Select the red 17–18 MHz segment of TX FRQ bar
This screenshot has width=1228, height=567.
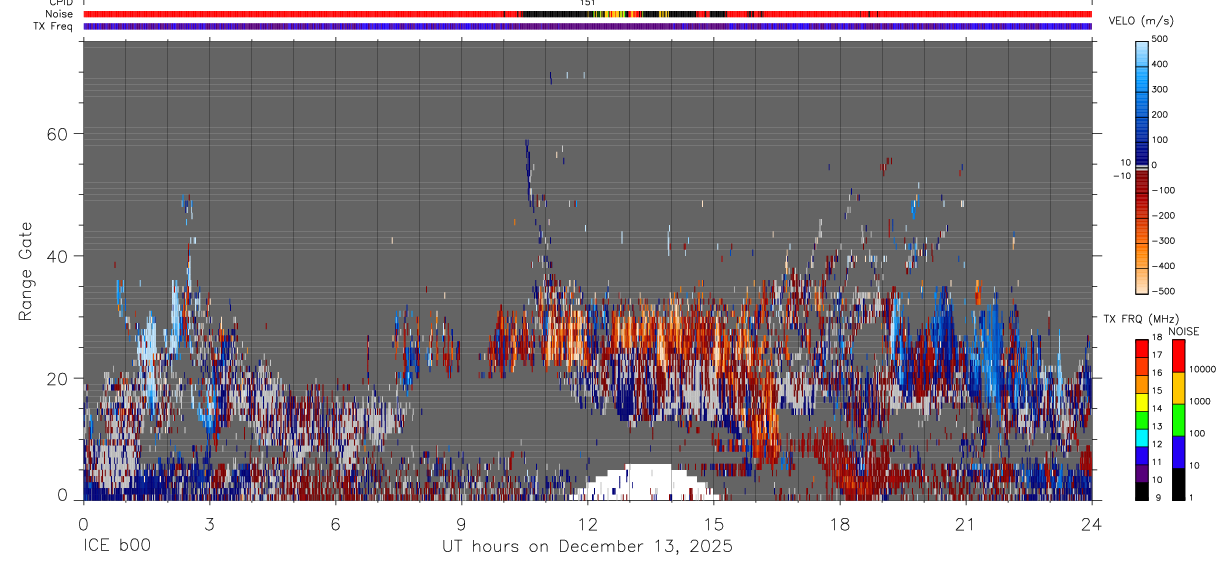tap(1142, 349)
